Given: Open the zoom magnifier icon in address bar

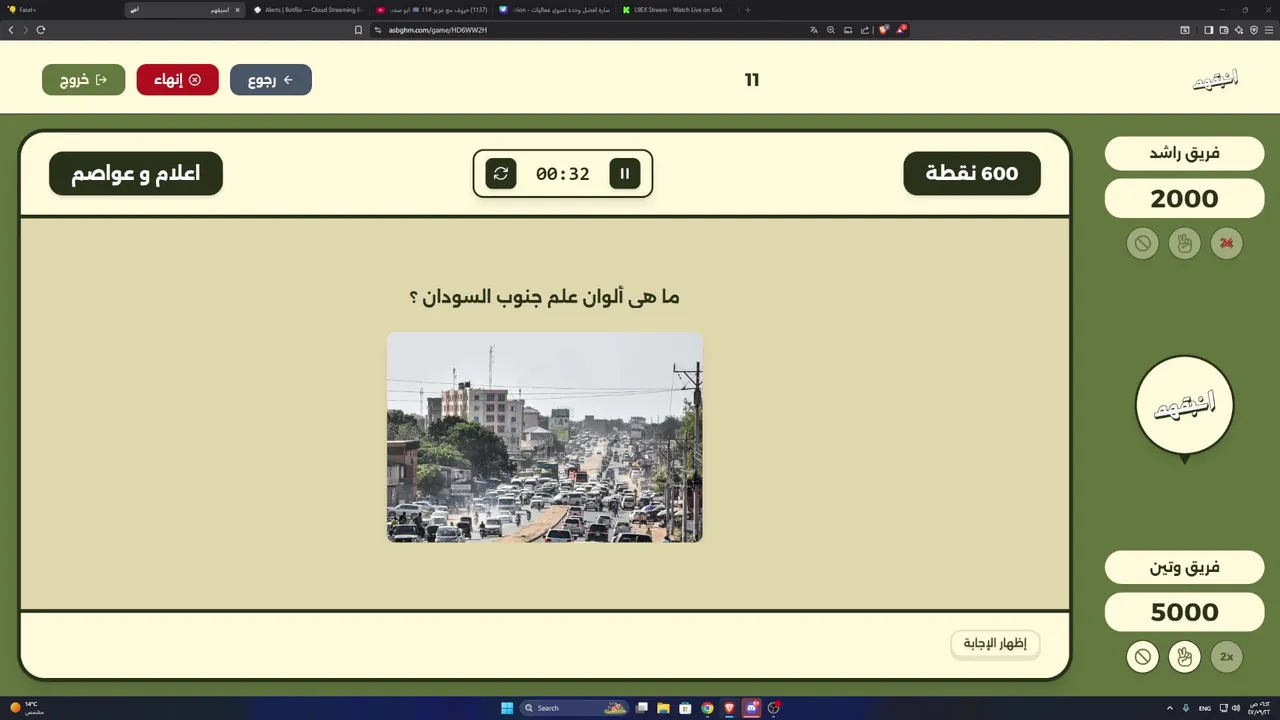Looking at the screenshot, I should coord(830,30).
